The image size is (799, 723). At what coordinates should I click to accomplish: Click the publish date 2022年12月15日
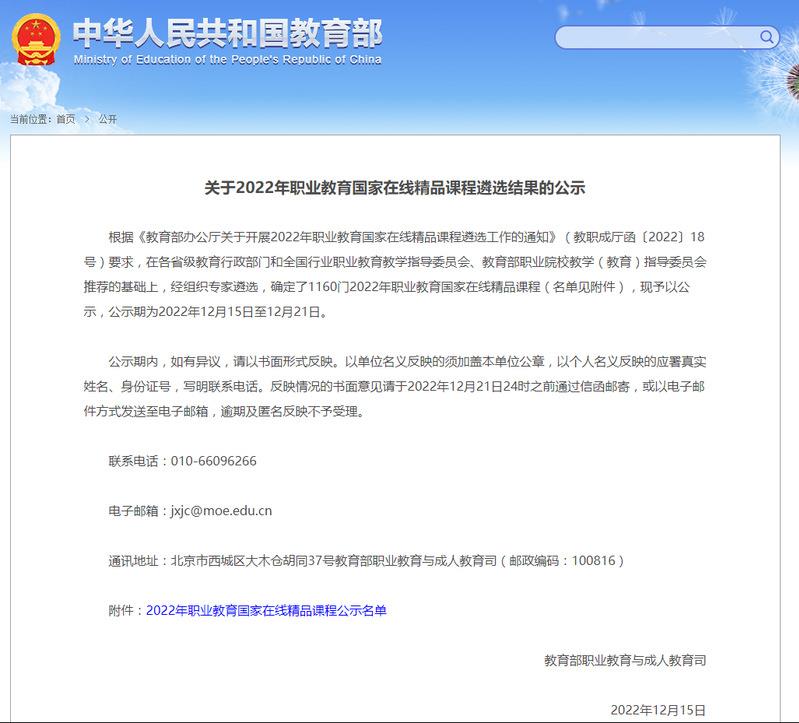click(x=658, y=709)
